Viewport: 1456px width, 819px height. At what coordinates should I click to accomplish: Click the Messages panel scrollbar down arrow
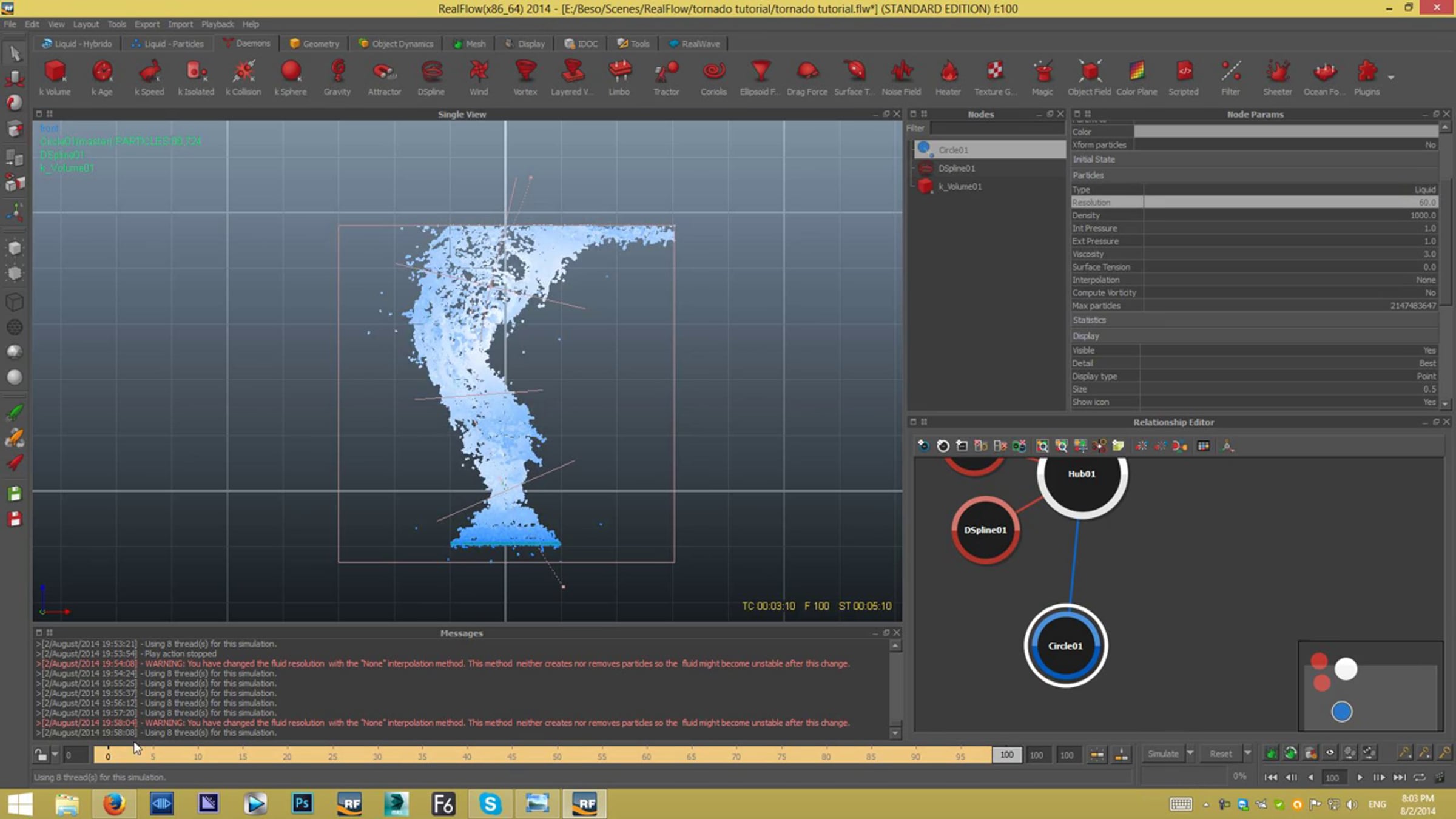(x=895, y=733)
